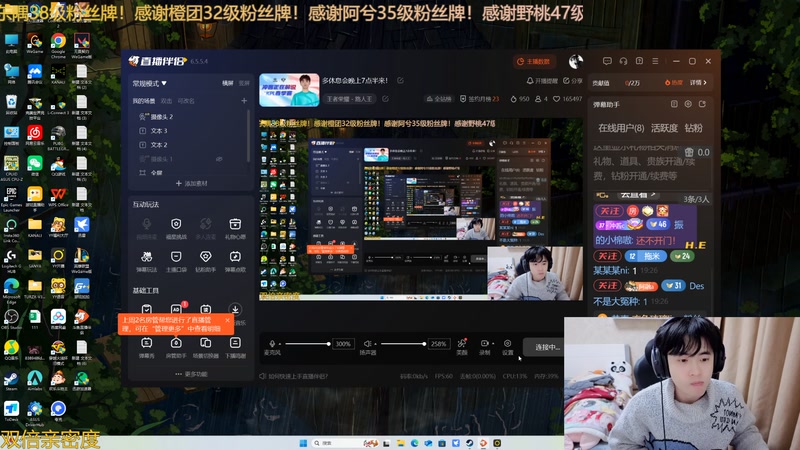Mute the 麦克风 microphone icon
This screenshot has width=800, height=450.
coord(272,344)
